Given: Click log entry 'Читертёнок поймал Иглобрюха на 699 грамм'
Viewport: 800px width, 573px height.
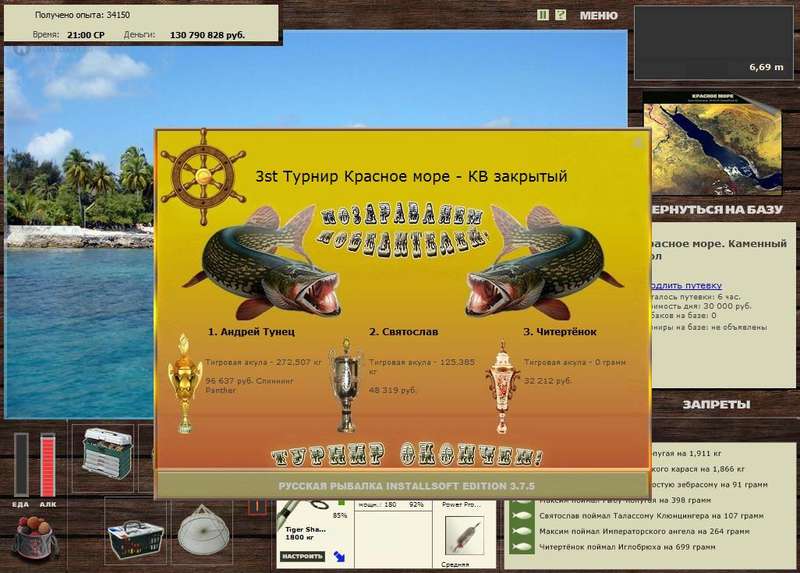Looking at the screenshot, I should tap(627, 547).
